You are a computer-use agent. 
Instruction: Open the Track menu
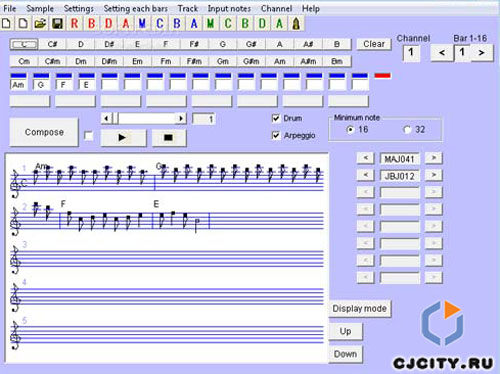coord(188,8)
